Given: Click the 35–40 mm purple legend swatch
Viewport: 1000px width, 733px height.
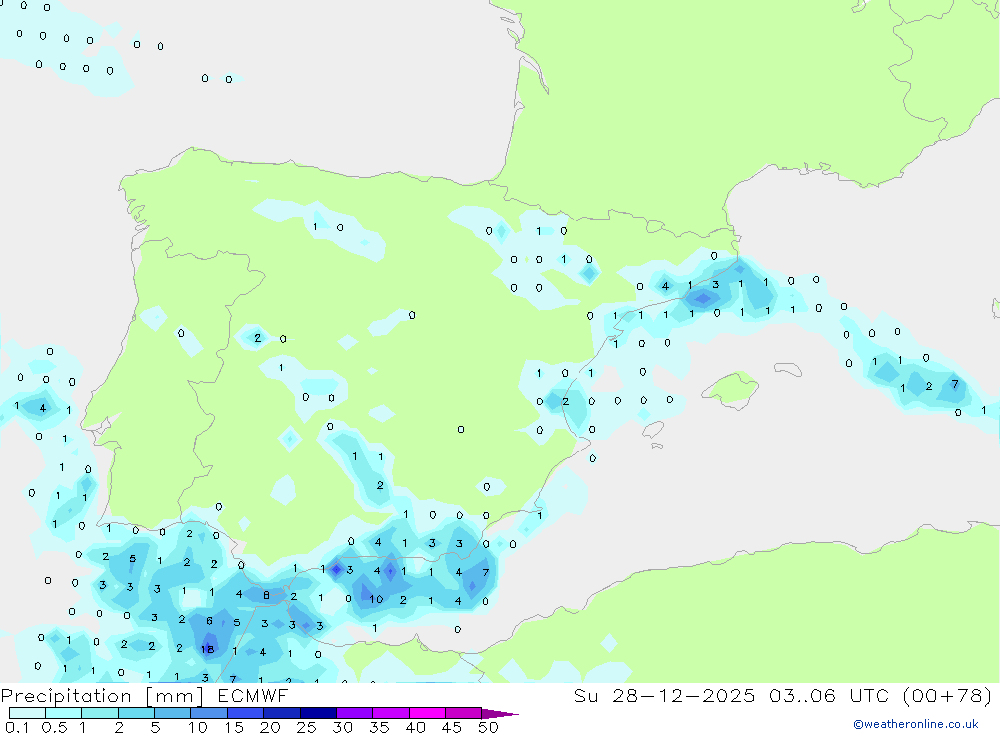Looking at the screenshot, I should click(x=390, y=713).
